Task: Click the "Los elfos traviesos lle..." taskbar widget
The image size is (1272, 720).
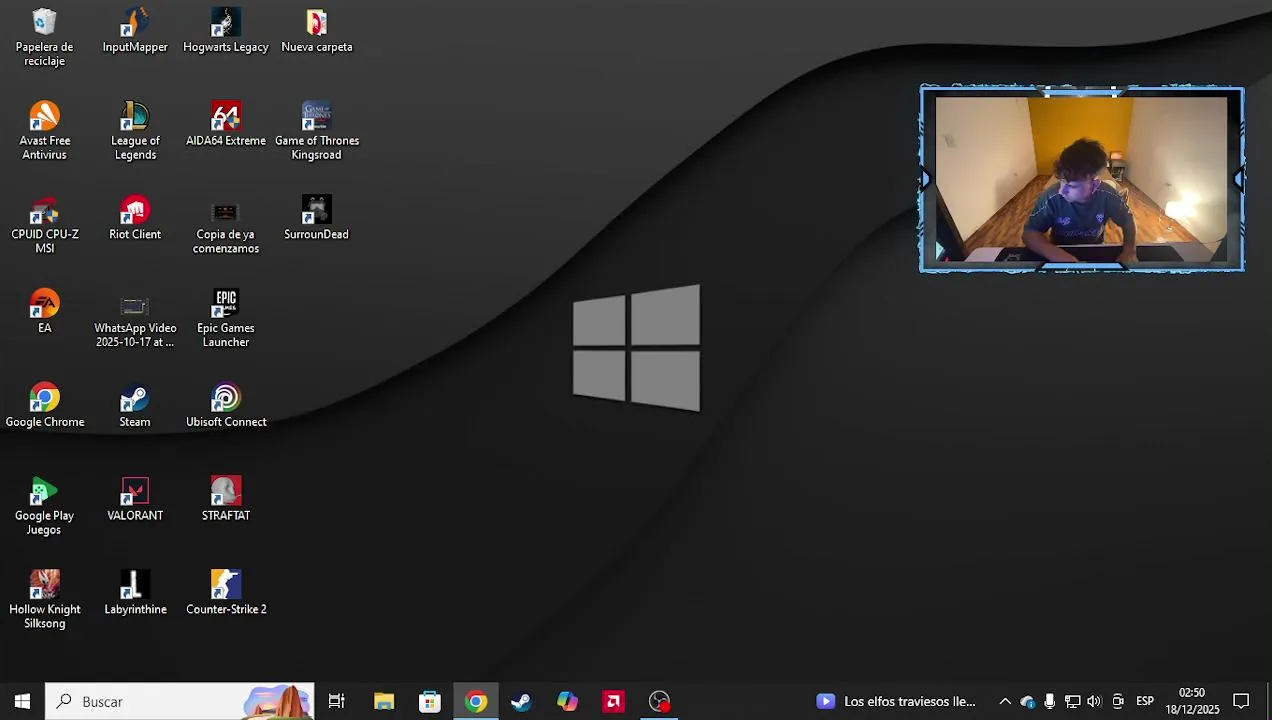Action: pyautogui.click(x=896, y=701)
